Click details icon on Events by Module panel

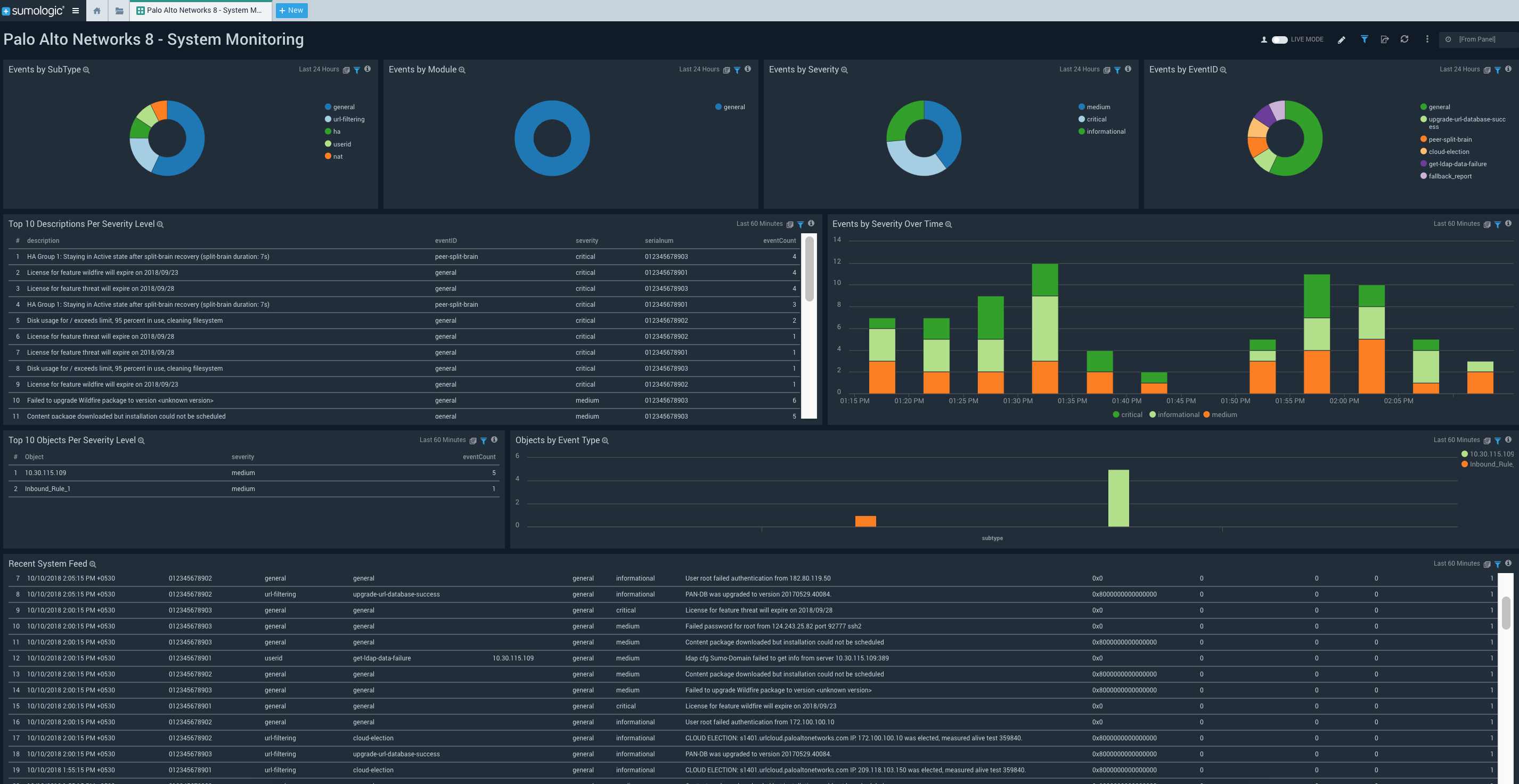tap(726, 70)
